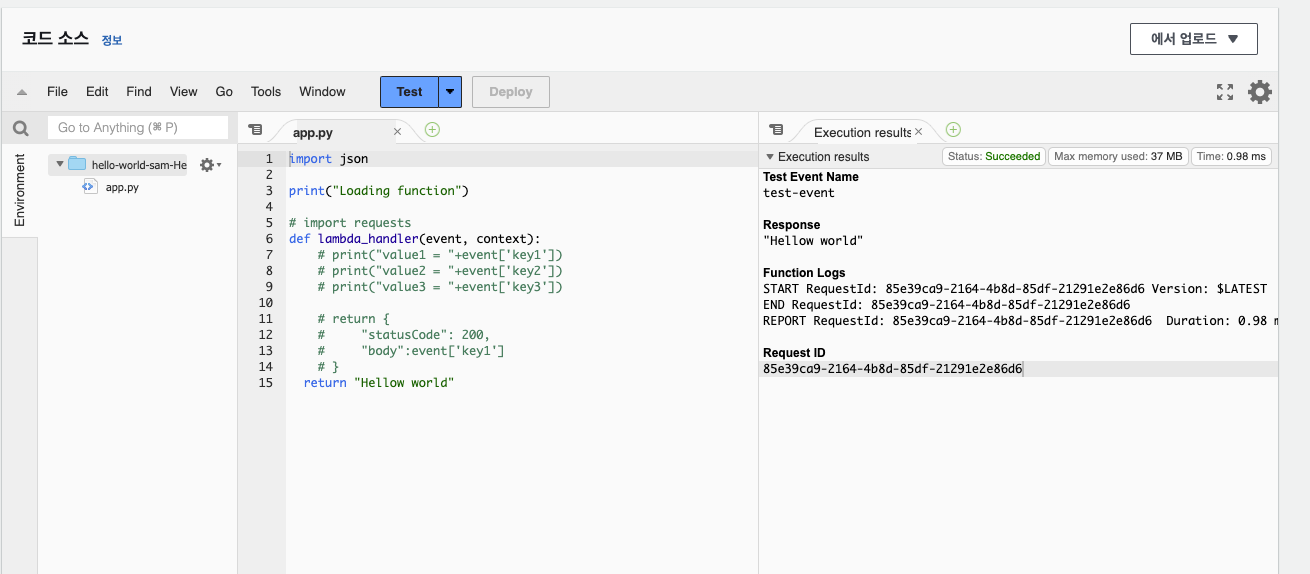Select app.py in the file tree
The width and height of the screenshot is (1310, 574).
click(121, 187)
